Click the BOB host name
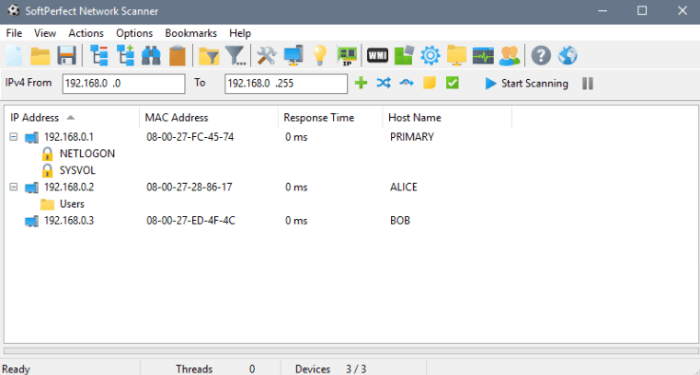Image resolution: width=700 pixels, height=375 pixels. coord(400,221)
